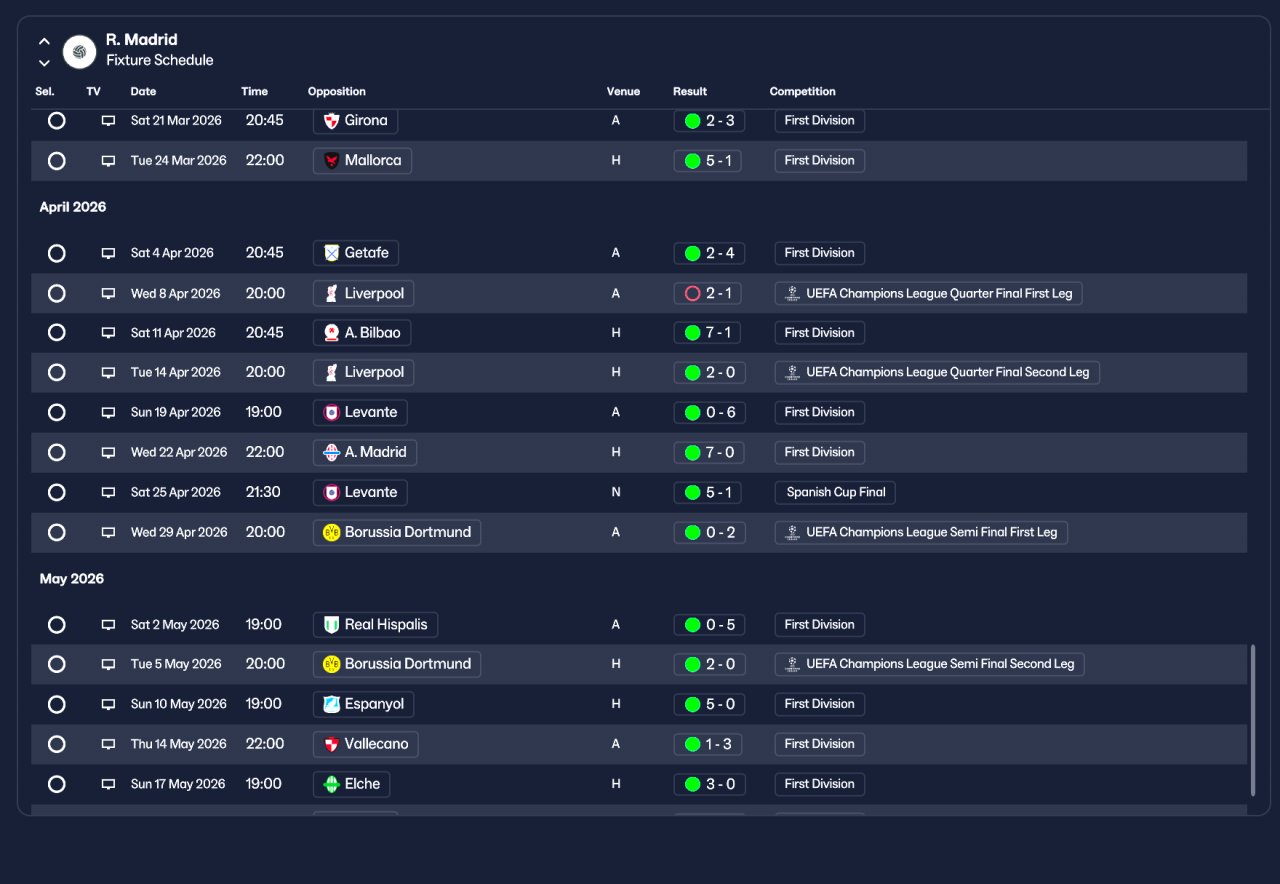The width and height of the screenshot is (1280, 884).
Task: Click the TV icon for the Elche fixture
Action: coord(108,785)
